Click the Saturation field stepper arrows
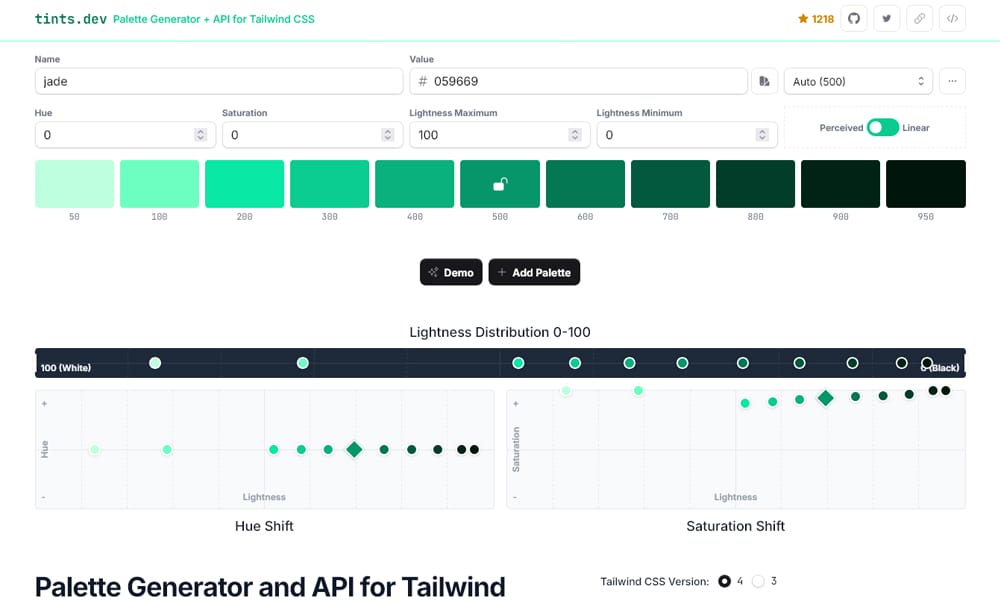The image size is (1000, 600). tap(388, 135)
